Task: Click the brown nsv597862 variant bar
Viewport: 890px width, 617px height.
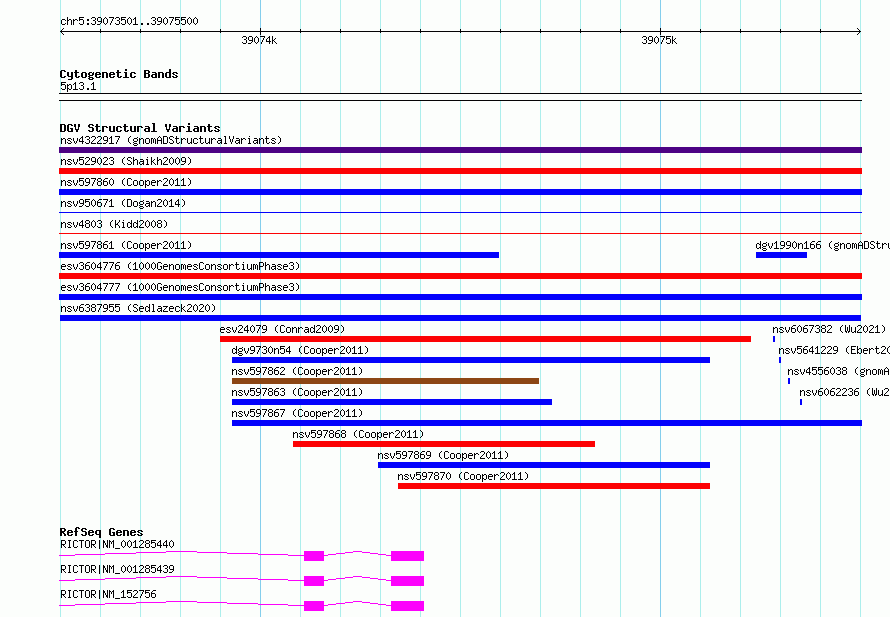Action: point(385,381)
